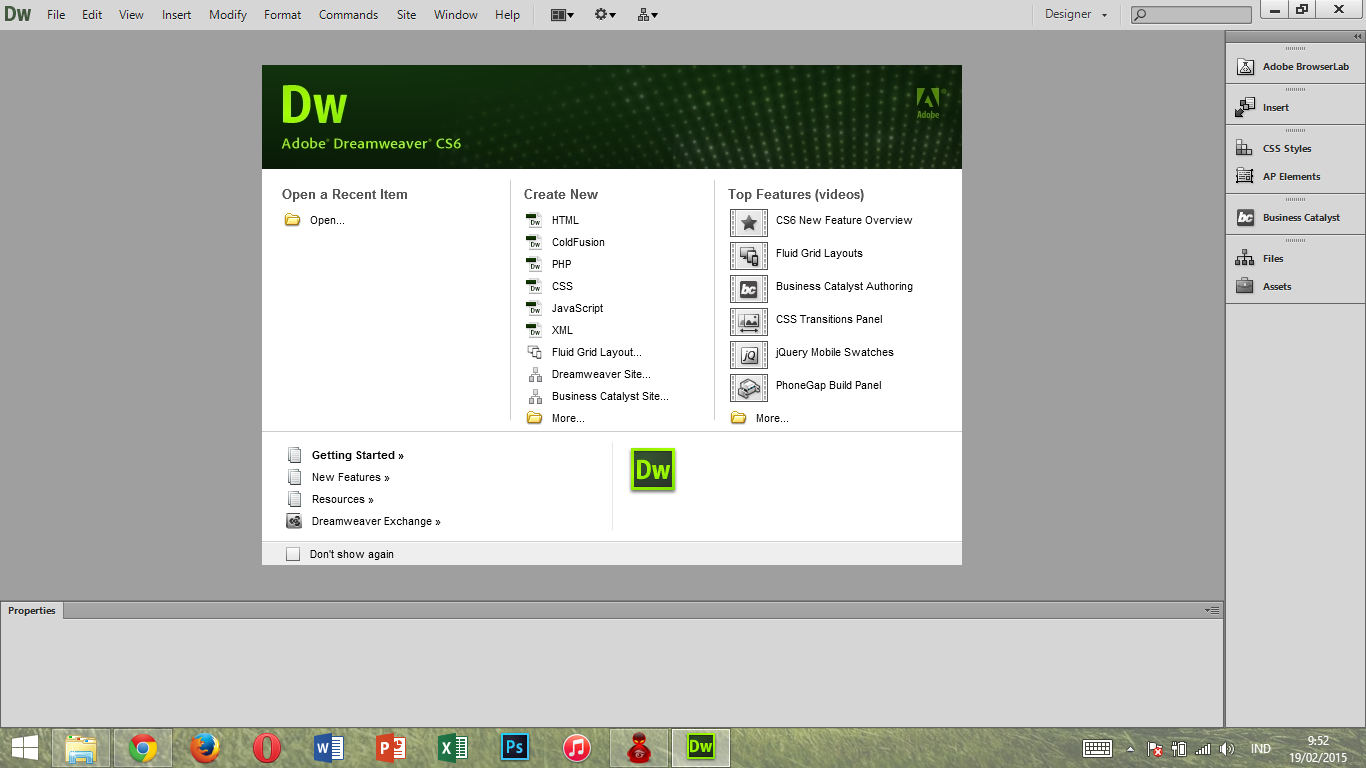Create a new CSS document
The image size is (1366, 768).
(562, 286)
